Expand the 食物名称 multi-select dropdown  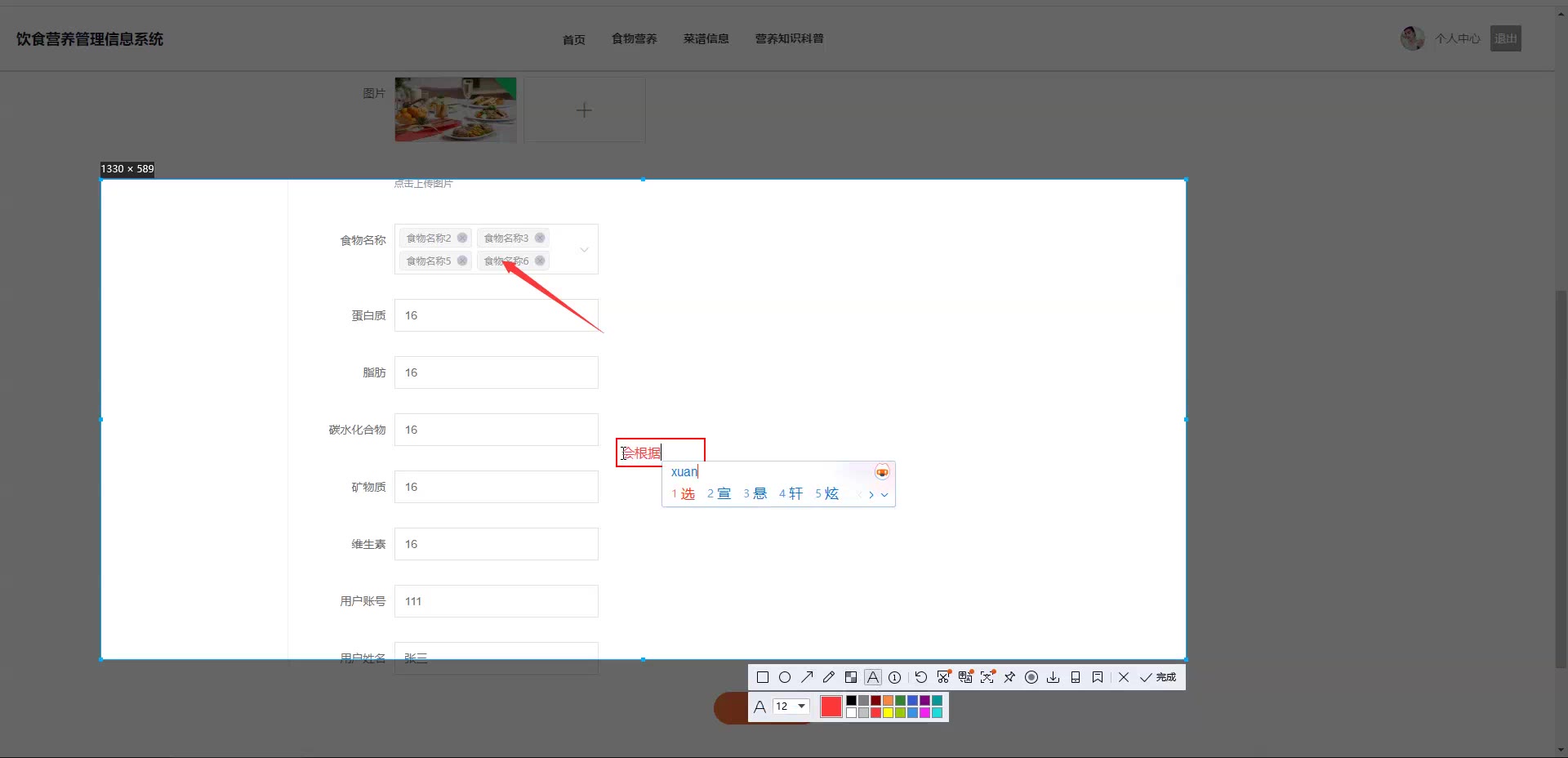point(584,249)
